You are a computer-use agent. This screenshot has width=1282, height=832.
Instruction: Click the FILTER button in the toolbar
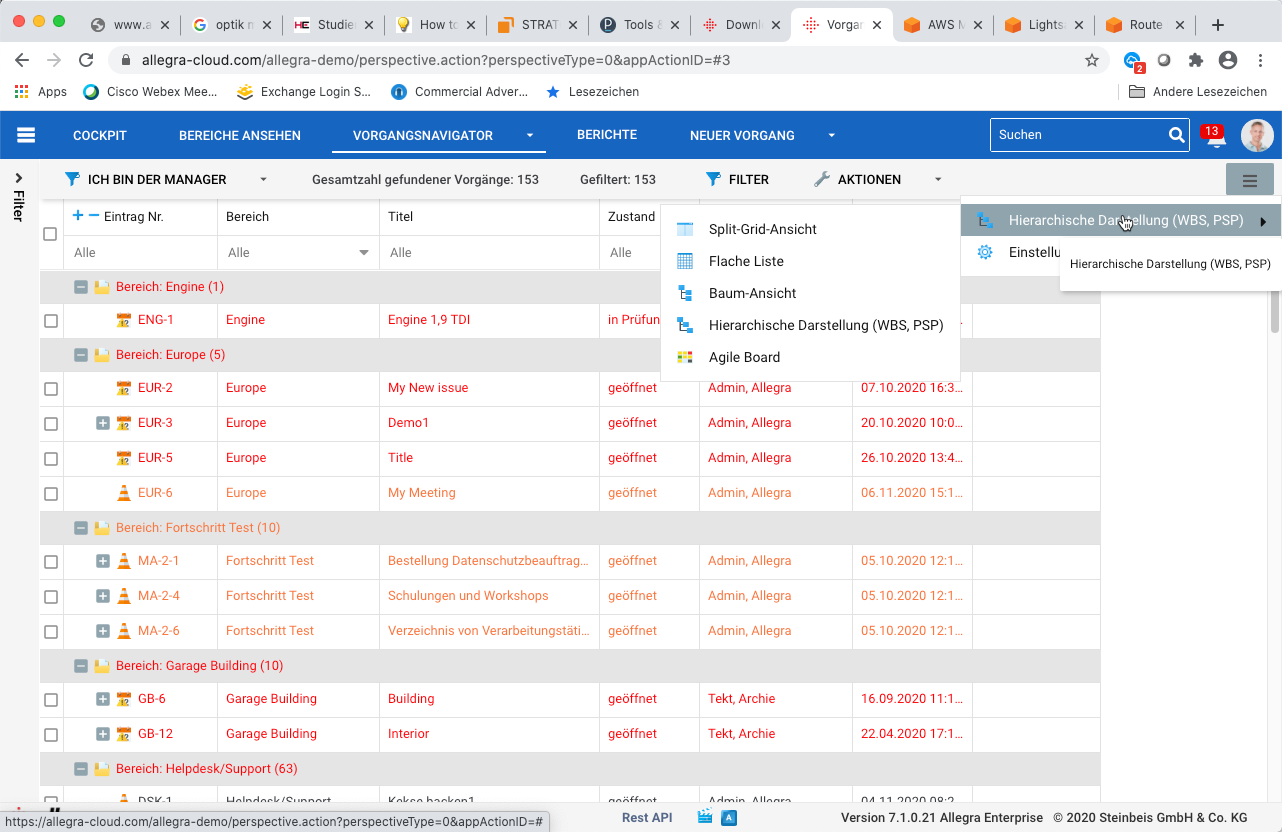click(x=737, y=180)
